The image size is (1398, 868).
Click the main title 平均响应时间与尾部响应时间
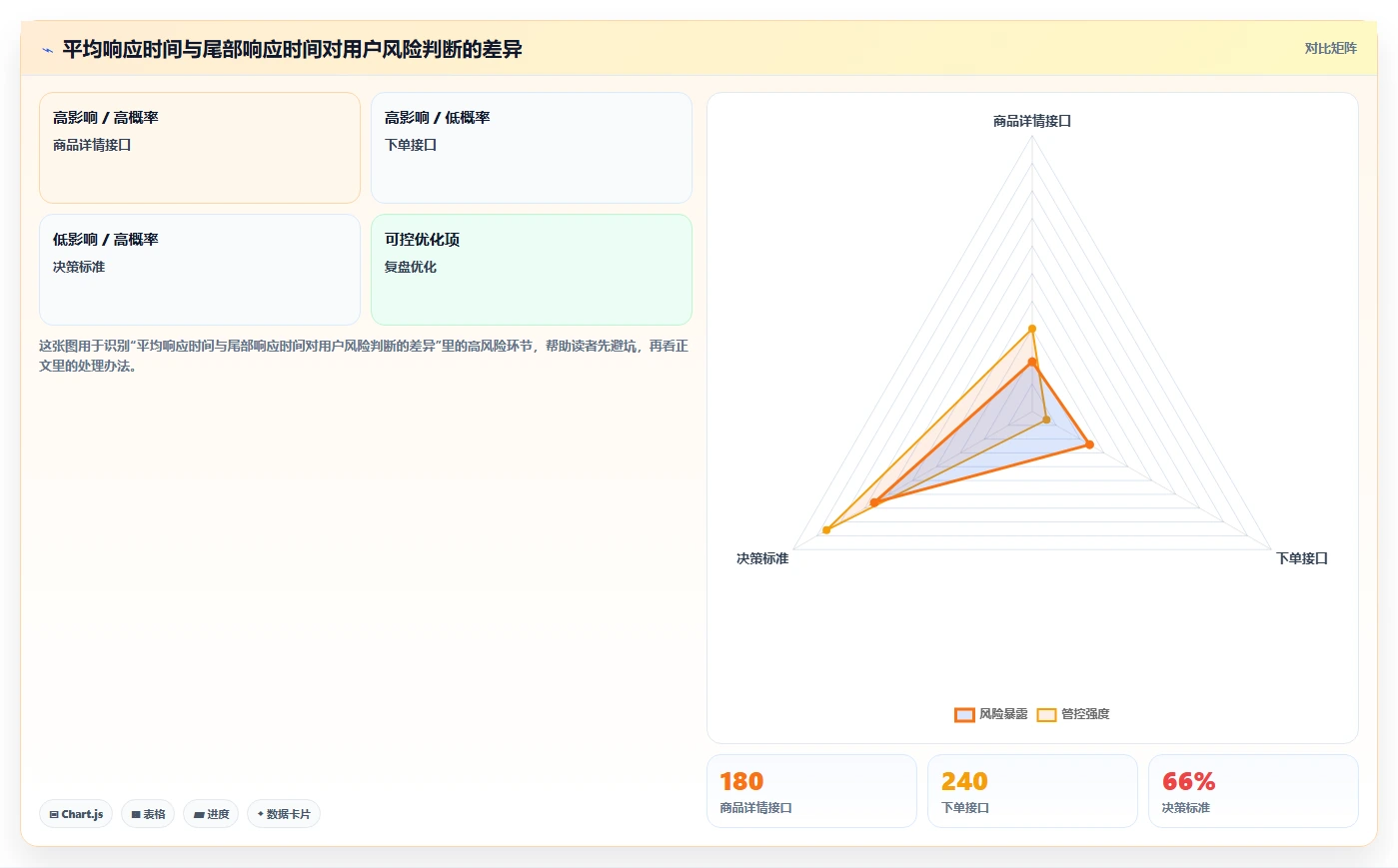[x=292, y=49]
